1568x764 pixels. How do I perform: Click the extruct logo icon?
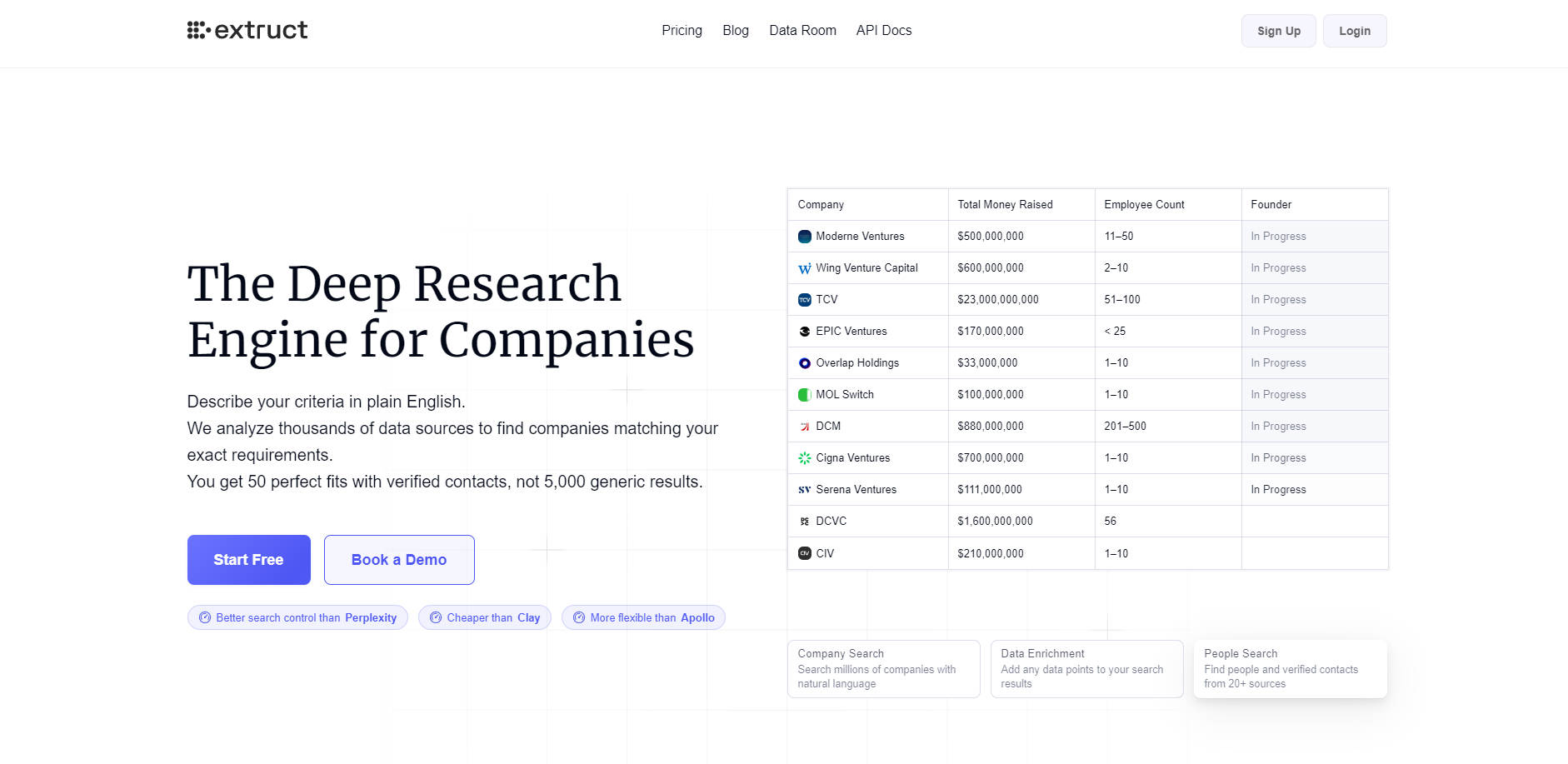pos(198,31)
